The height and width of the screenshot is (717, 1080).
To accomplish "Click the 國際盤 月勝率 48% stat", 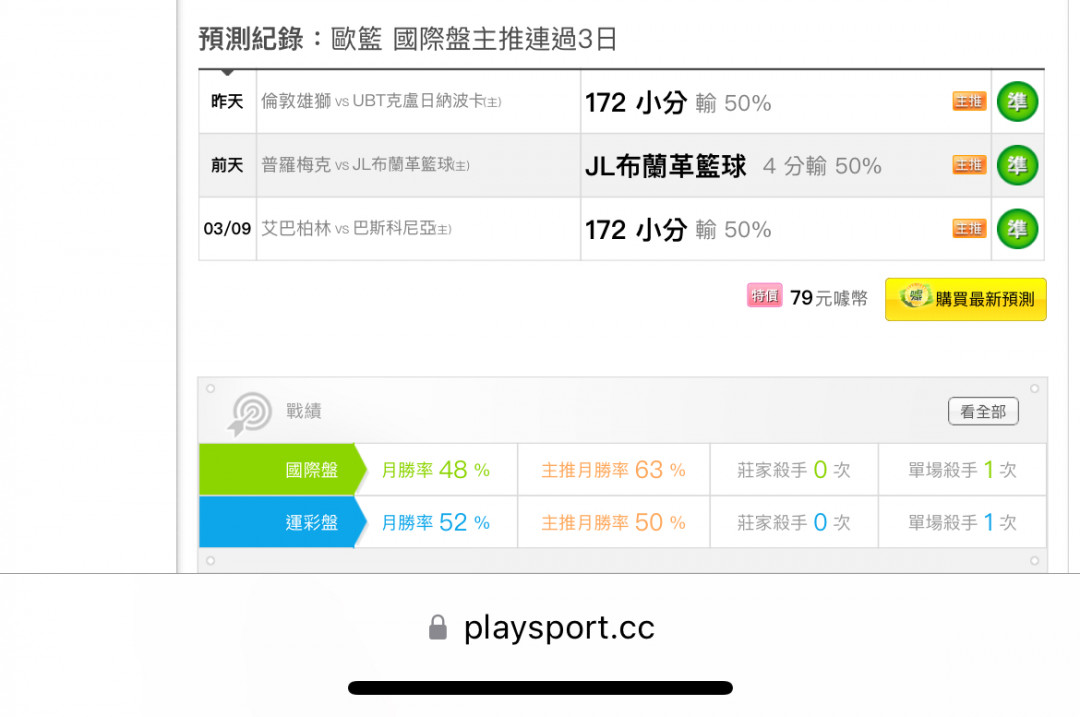I will pyautogui.click(x=435, y=470).
